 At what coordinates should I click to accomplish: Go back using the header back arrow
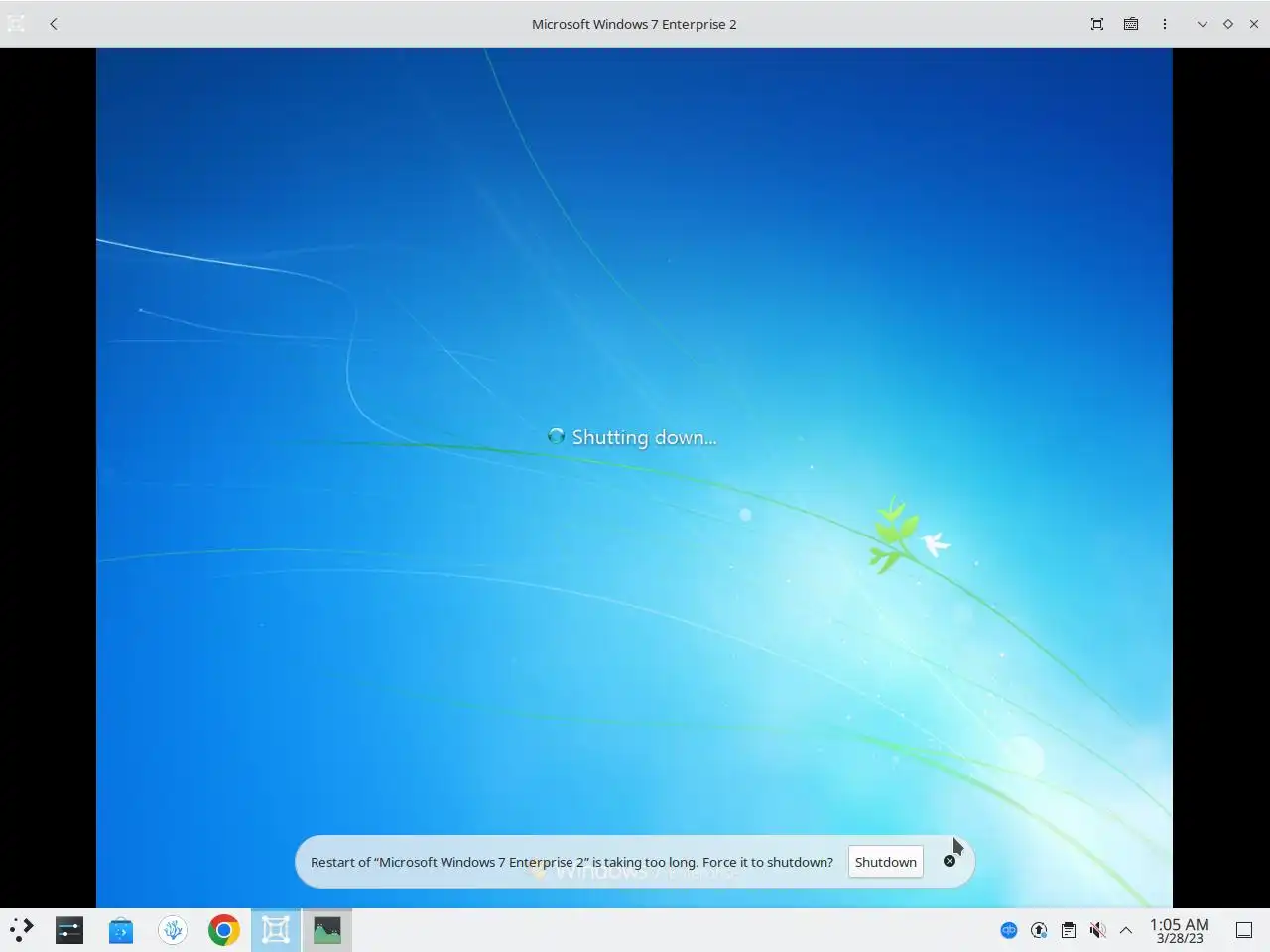54,24
